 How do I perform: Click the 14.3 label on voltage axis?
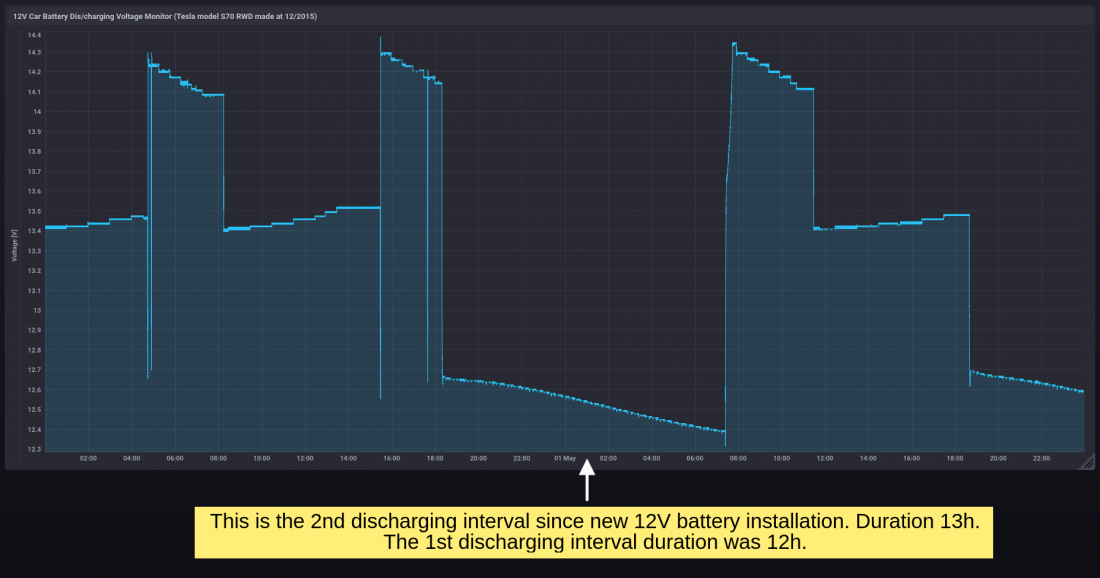point(34,52)
